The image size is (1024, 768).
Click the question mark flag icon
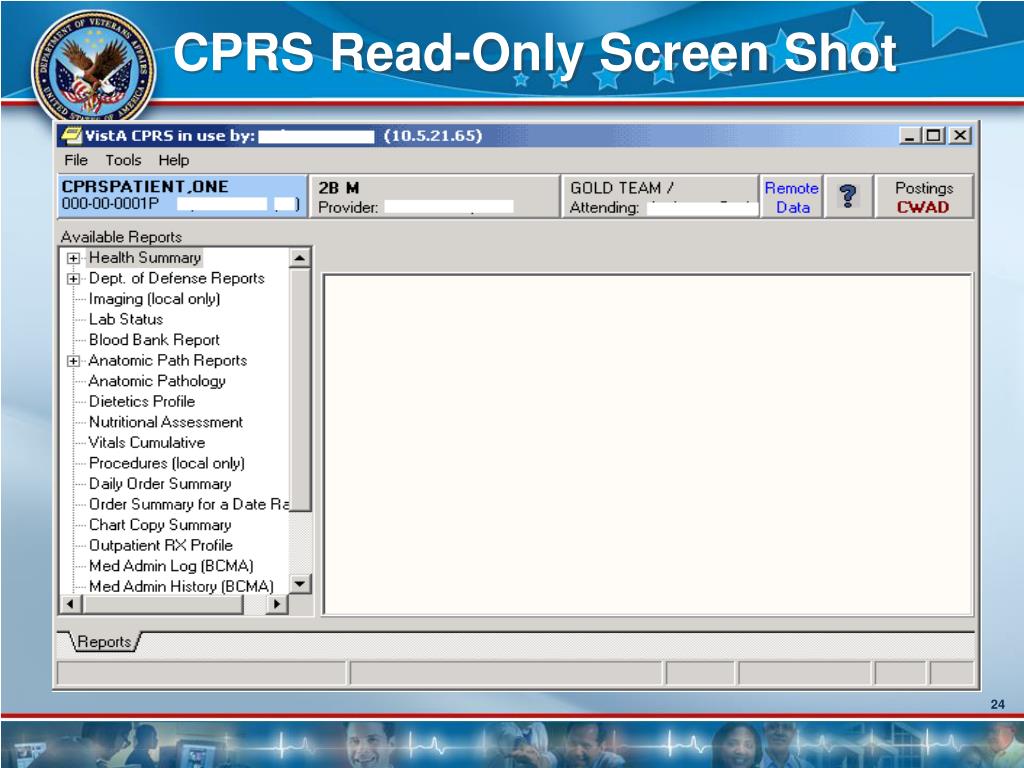tap(848, 197)
